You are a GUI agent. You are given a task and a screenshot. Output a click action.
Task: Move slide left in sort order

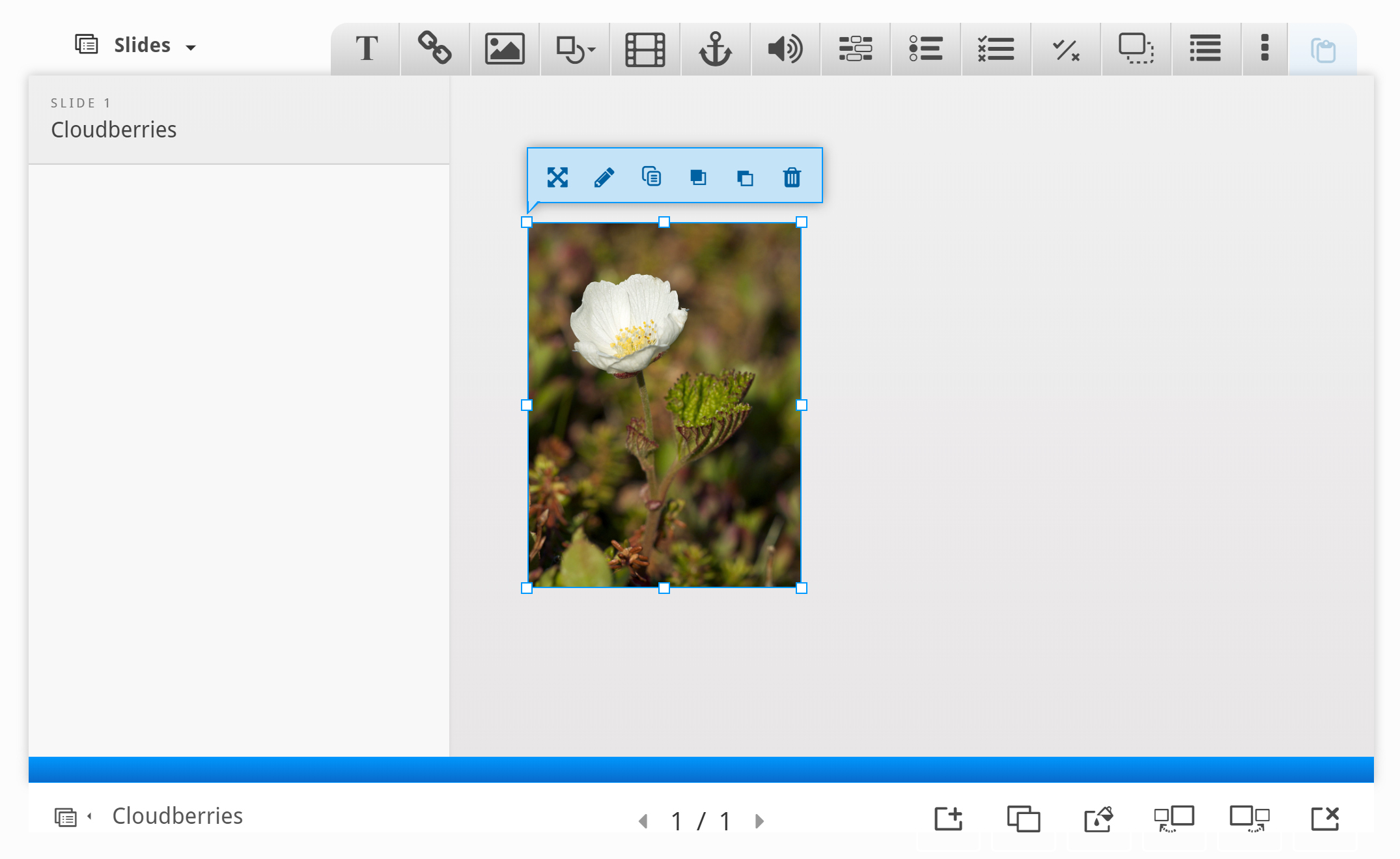click(1174, 819)
